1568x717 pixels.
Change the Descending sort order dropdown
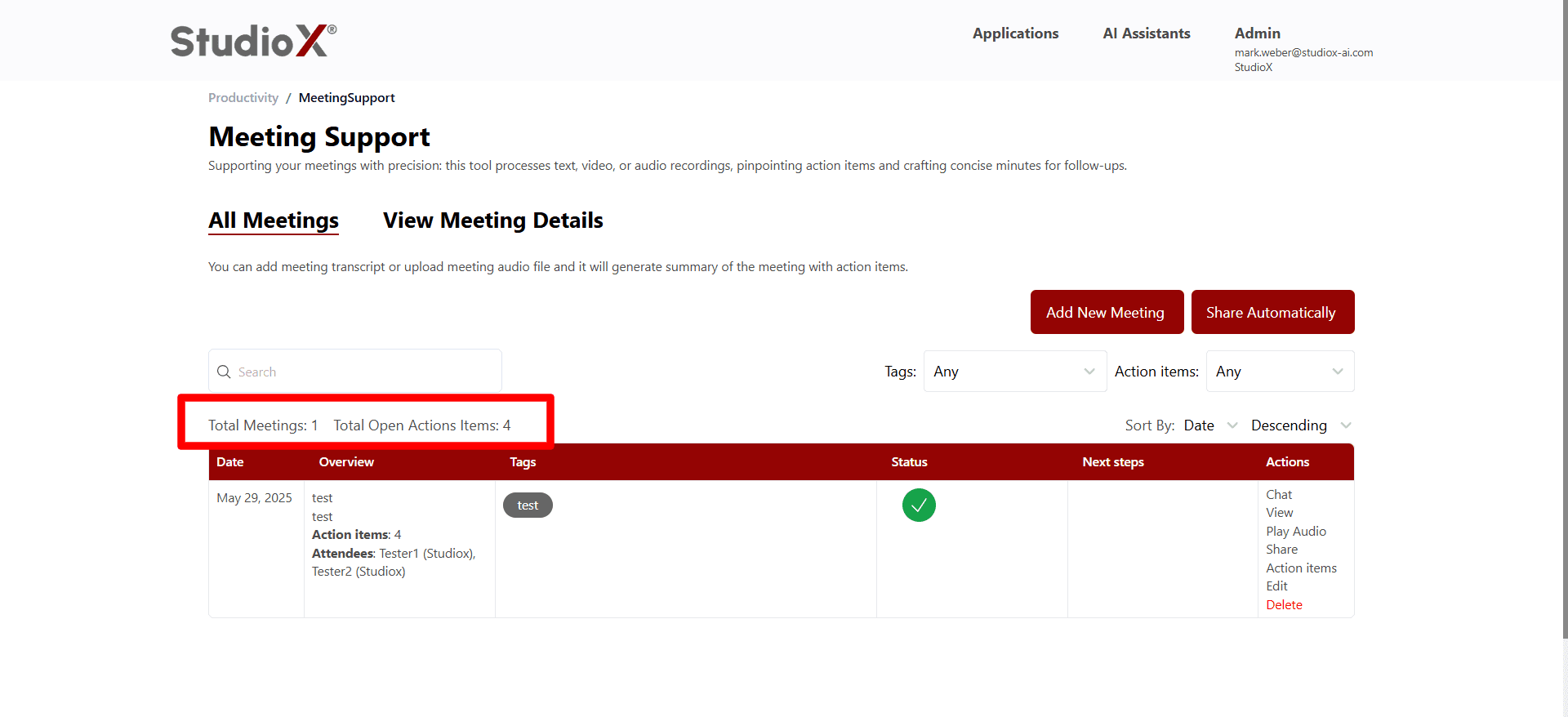pyautogui.click(x=1300, y=425)
